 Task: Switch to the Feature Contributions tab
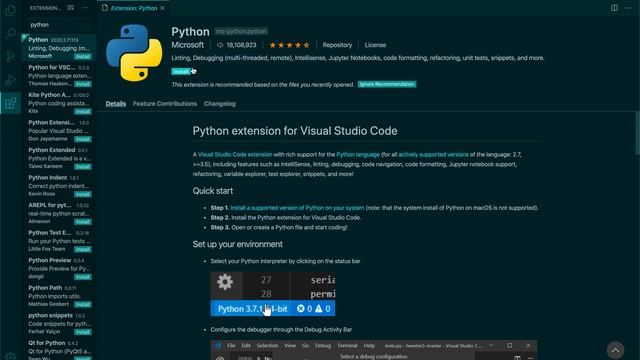tap(164, 104)
